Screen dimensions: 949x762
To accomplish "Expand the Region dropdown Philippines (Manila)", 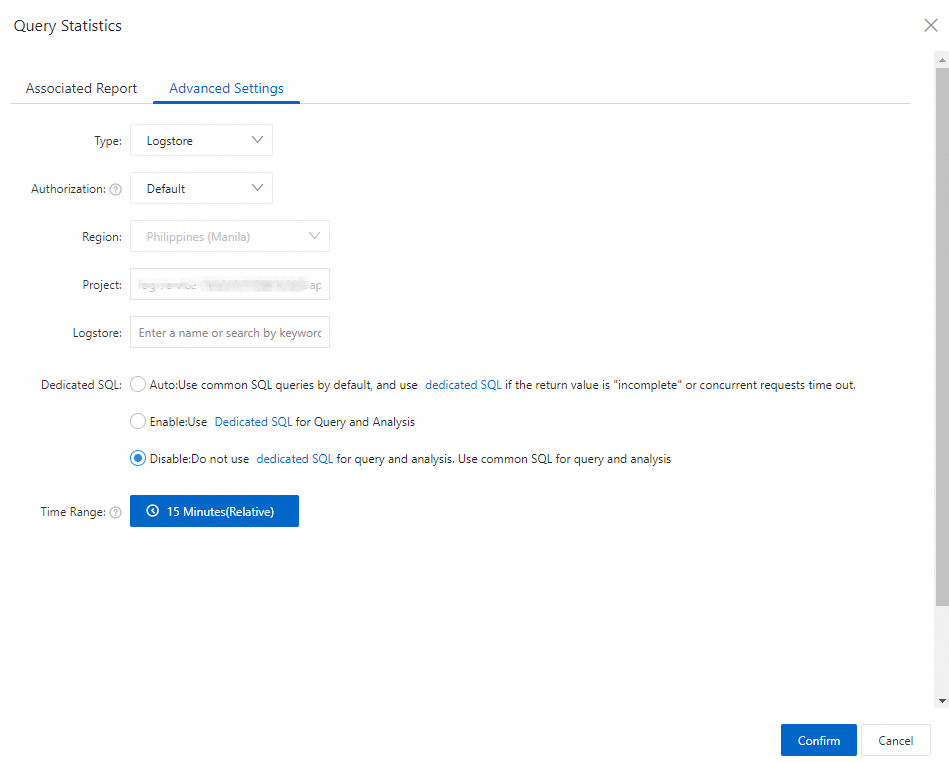I will pos(229,236).
